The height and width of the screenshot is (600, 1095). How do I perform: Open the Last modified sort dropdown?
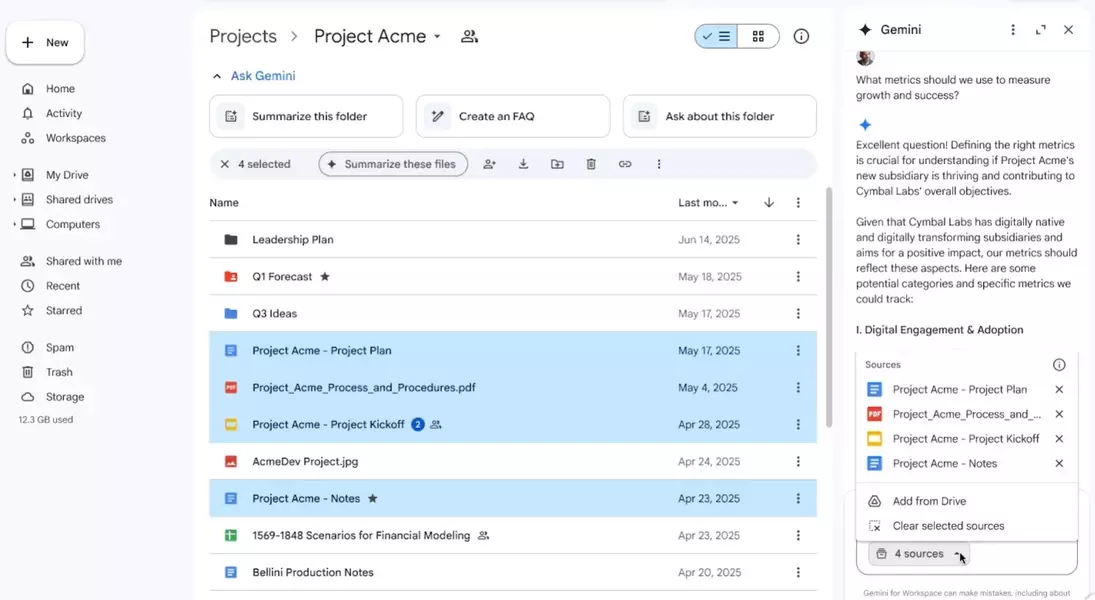point(708,203)
